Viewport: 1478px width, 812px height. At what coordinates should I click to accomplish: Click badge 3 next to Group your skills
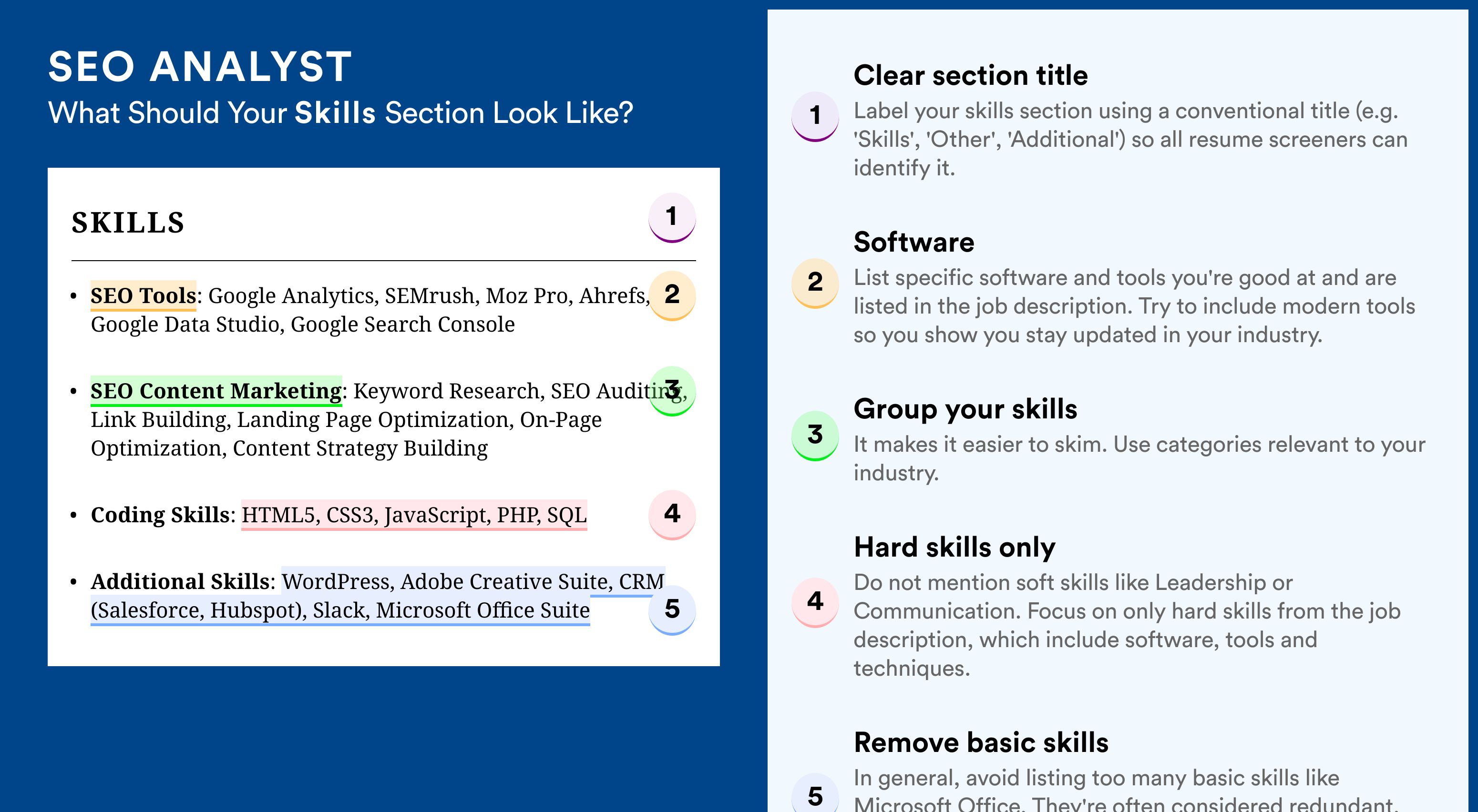pyautogui.click(x=815, y=435)
